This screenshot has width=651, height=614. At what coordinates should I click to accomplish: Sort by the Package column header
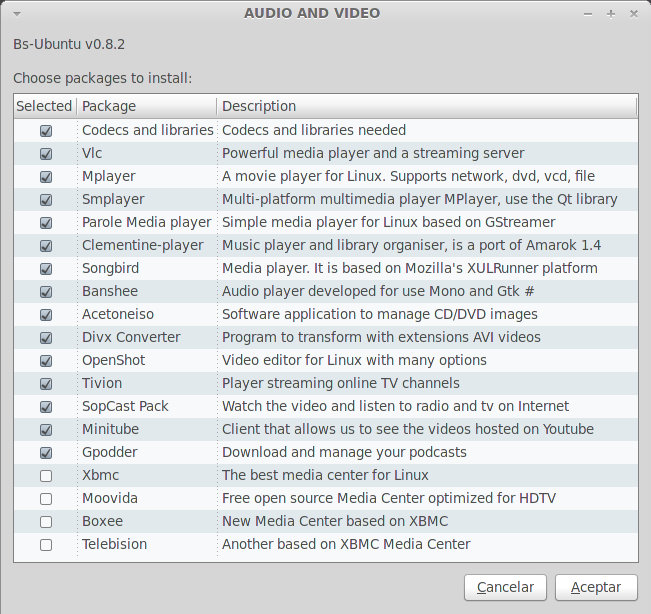point(147,106)
